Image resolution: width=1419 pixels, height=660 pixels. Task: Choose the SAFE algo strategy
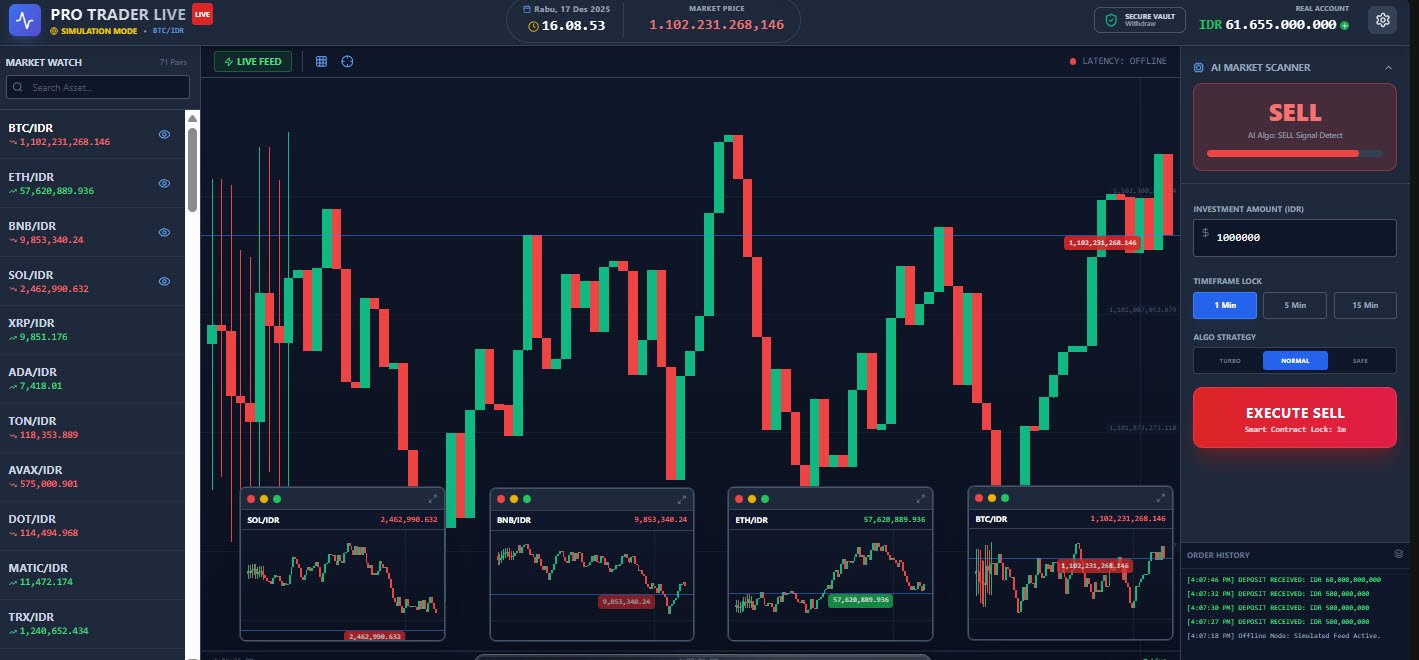[1361, 361]
